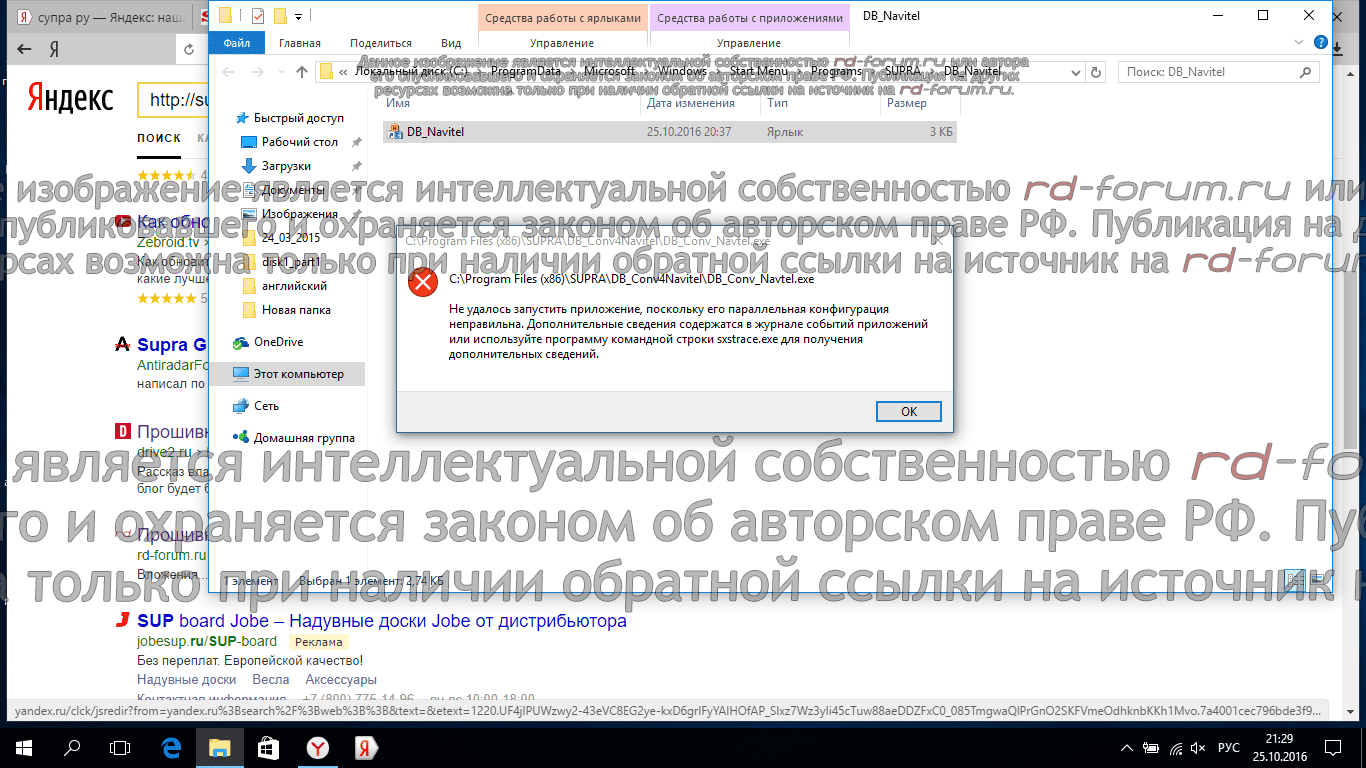The height and width of the screenshot is (768, 1366).
Task: Sort by the Размер column header
Action: click(x=906, y=103)
